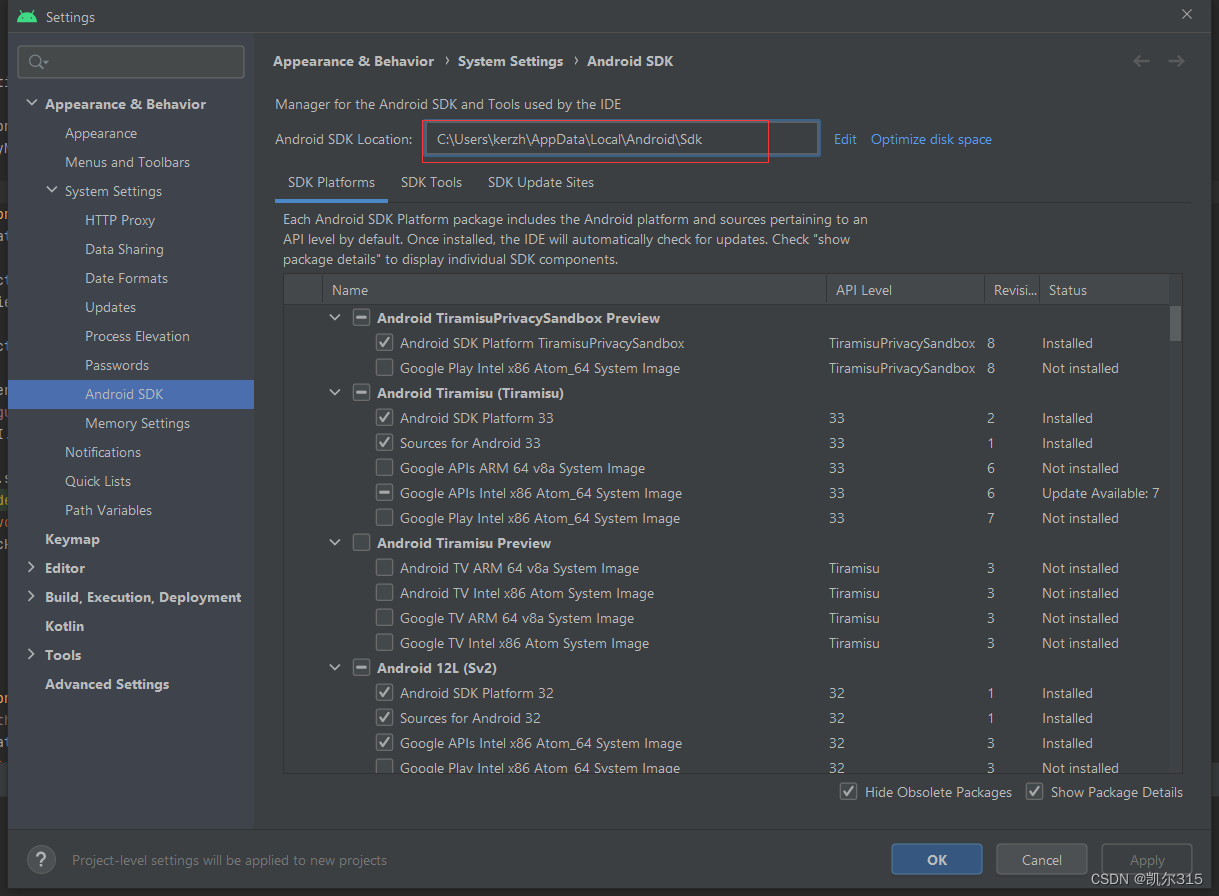Image resolution: width=1219 pixels, height=896 pixels.
Task: Toggle Show Package Details checkbox
Action: pyautogui.click(x=1034, y=792)
